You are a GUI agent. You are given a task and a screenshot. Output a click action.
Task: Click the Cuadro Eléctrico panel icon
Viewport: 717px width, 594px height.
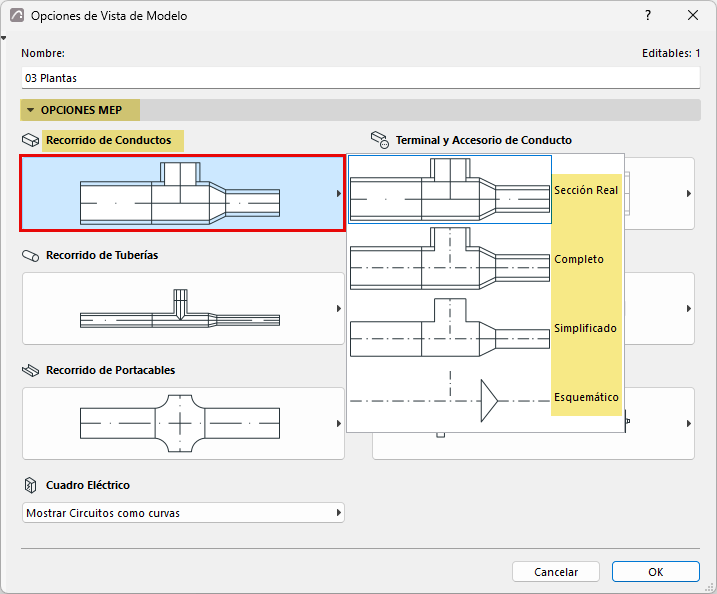click(31, 485)
